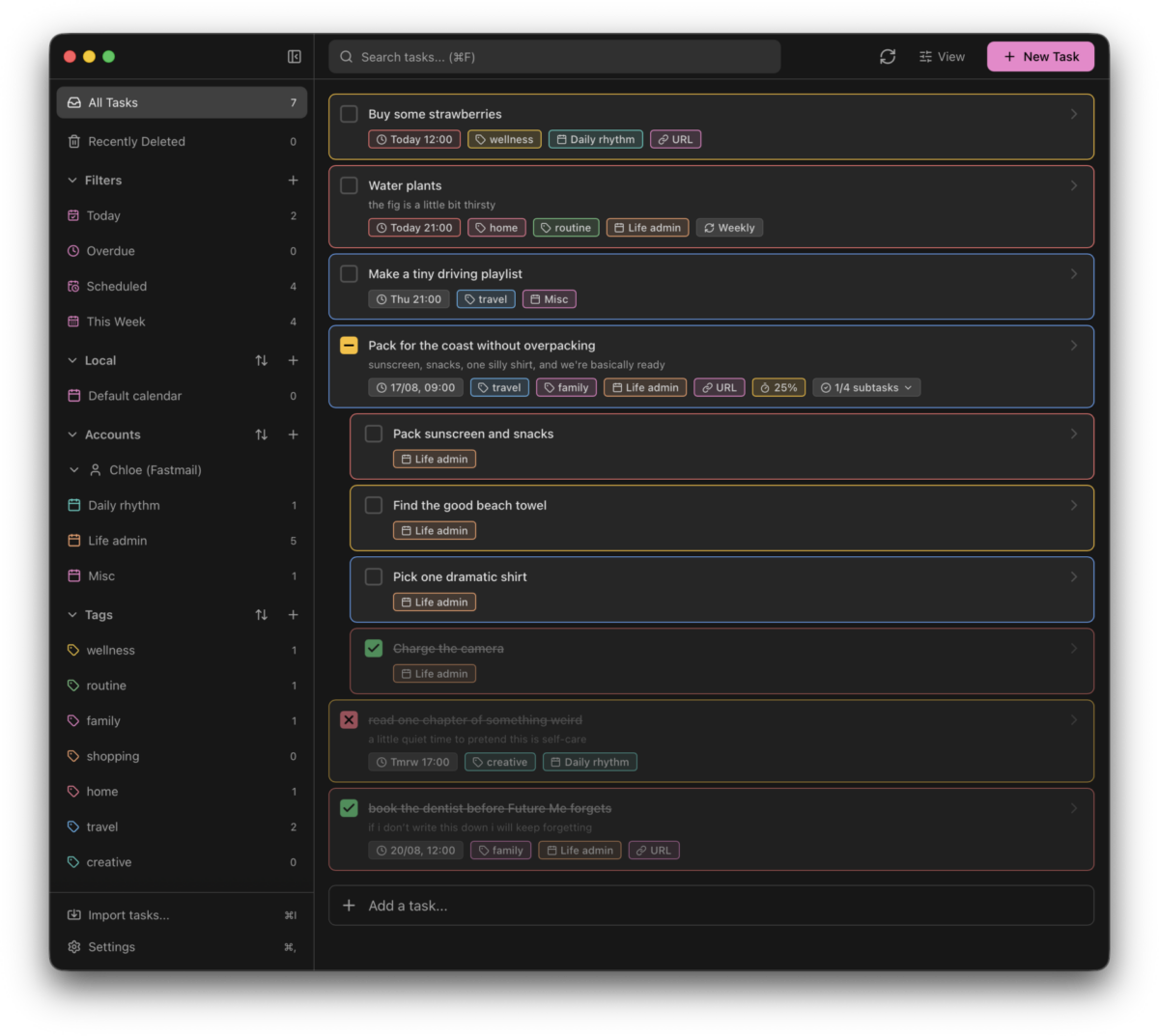
Task: Create a New Task
Action: (1040, 57)
